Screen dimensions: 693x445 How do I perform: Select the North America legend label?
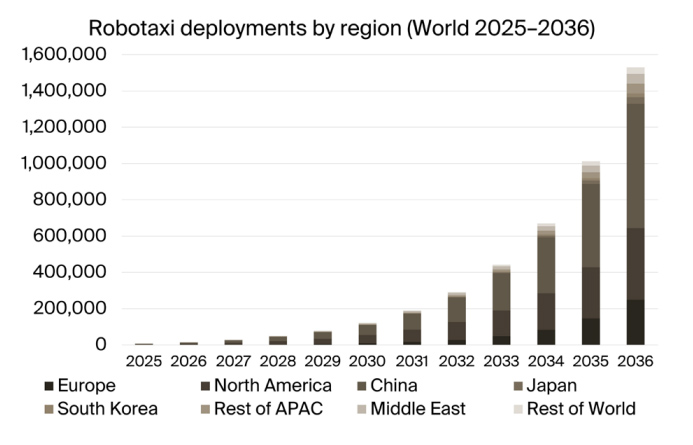click(x=273, y=386)
